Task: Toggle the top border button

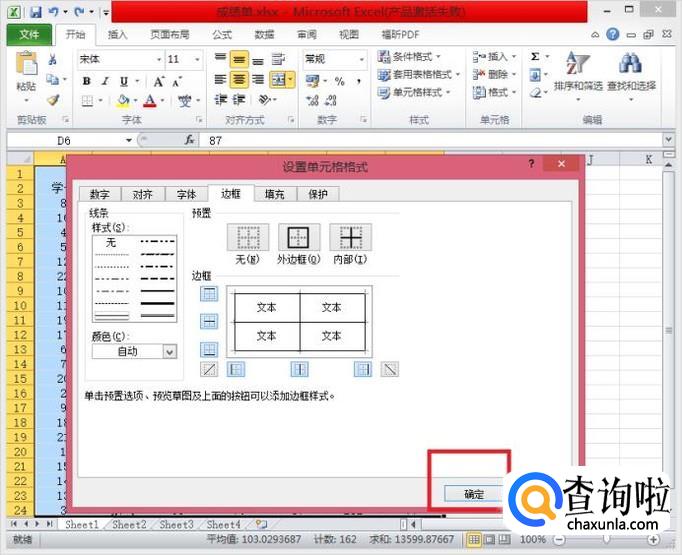Action: click(209, 294)
